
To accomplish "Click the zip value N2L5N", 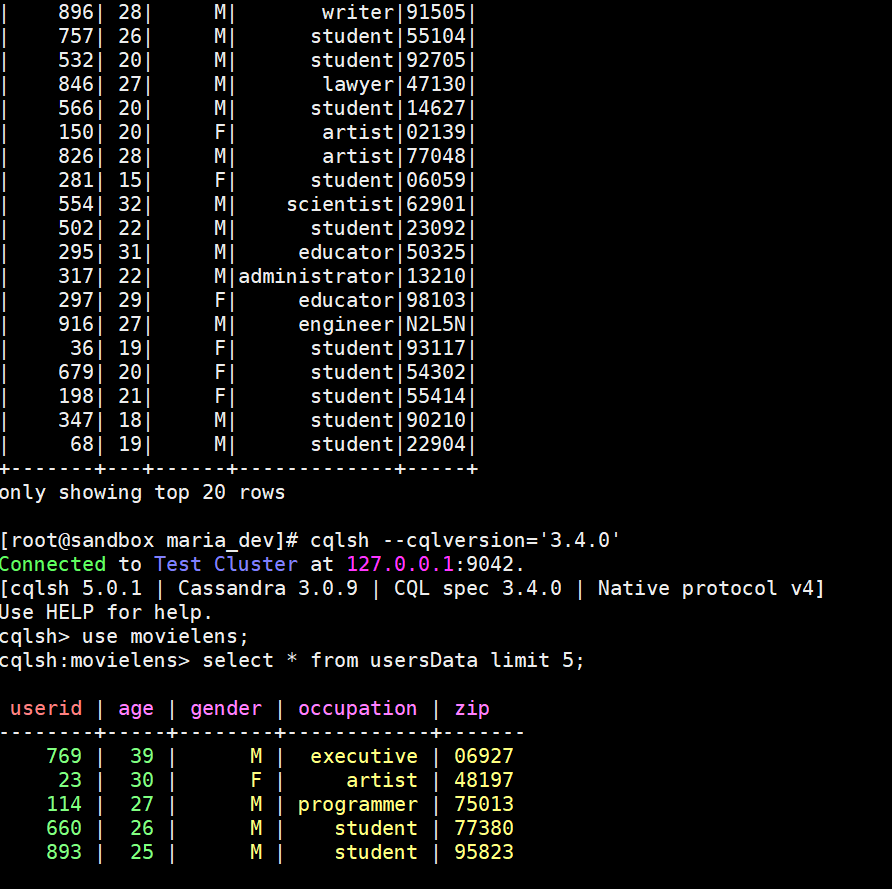I will [x=436, y=324].
